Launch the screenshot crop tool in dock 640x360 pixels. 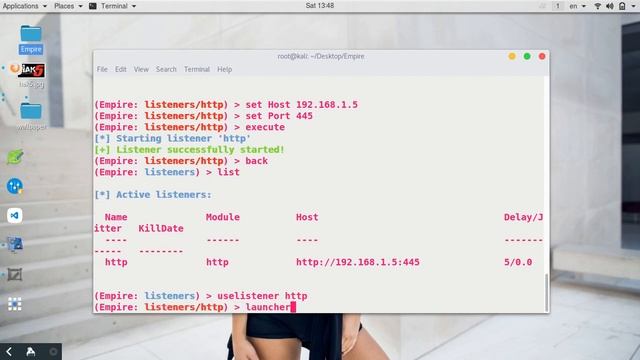click(x=15, y=274)
